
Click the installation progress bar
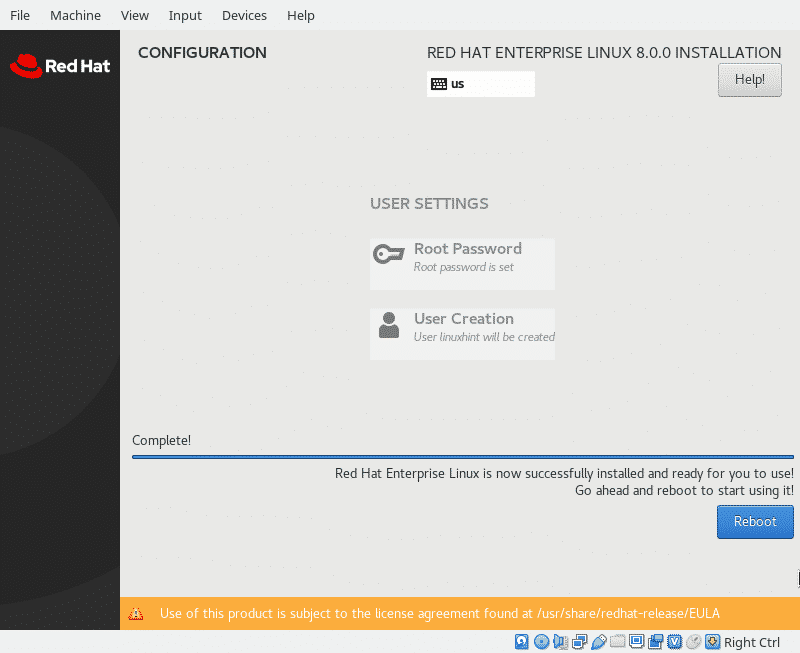tap(463, 457)
